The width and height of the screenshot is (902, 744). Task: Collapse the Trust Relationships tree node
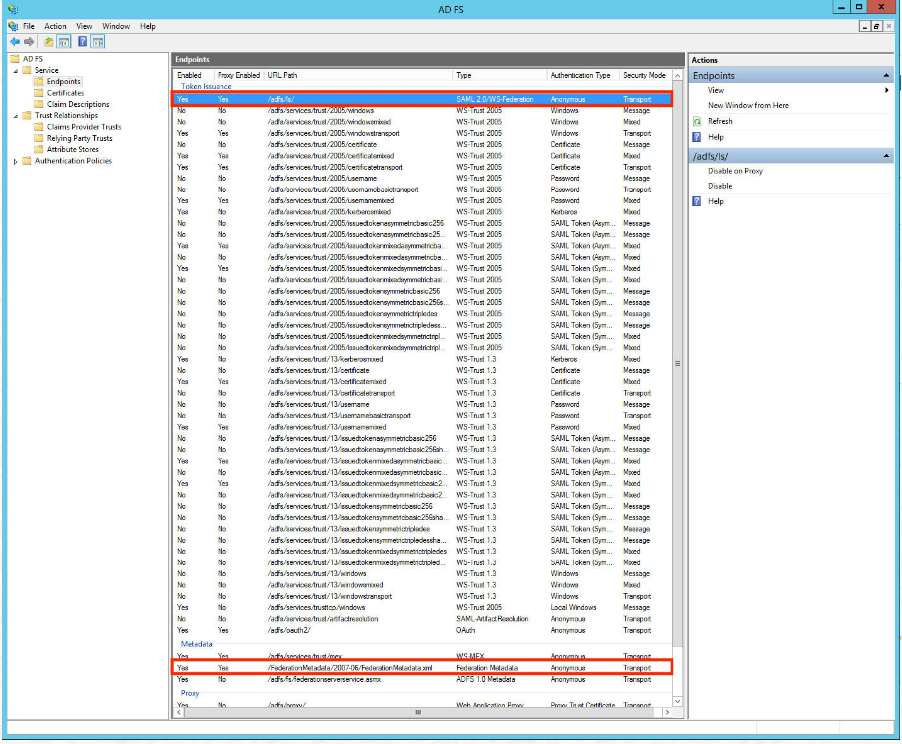[x=16, y=116]
